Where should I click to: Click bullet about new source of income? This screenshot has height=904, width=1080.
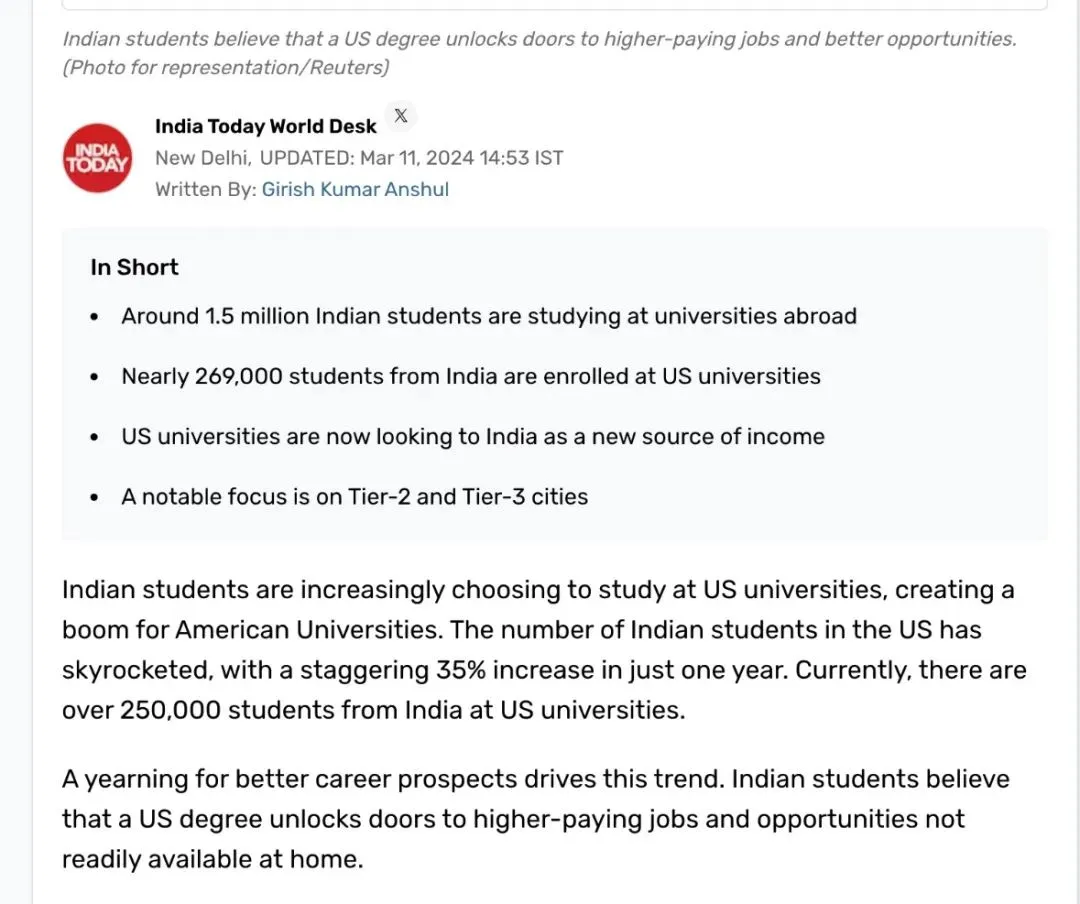pyautogui.click(x=473, y=437)
